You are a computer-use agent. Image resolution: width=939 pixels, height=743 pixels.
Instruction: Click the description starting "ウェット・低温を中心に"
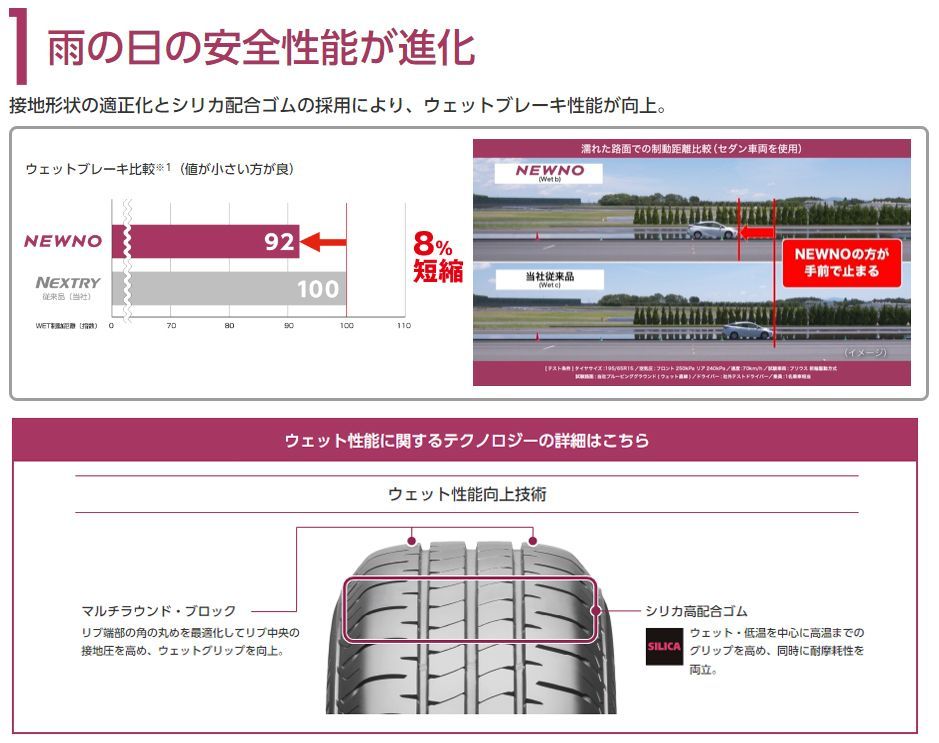point(777,651)
